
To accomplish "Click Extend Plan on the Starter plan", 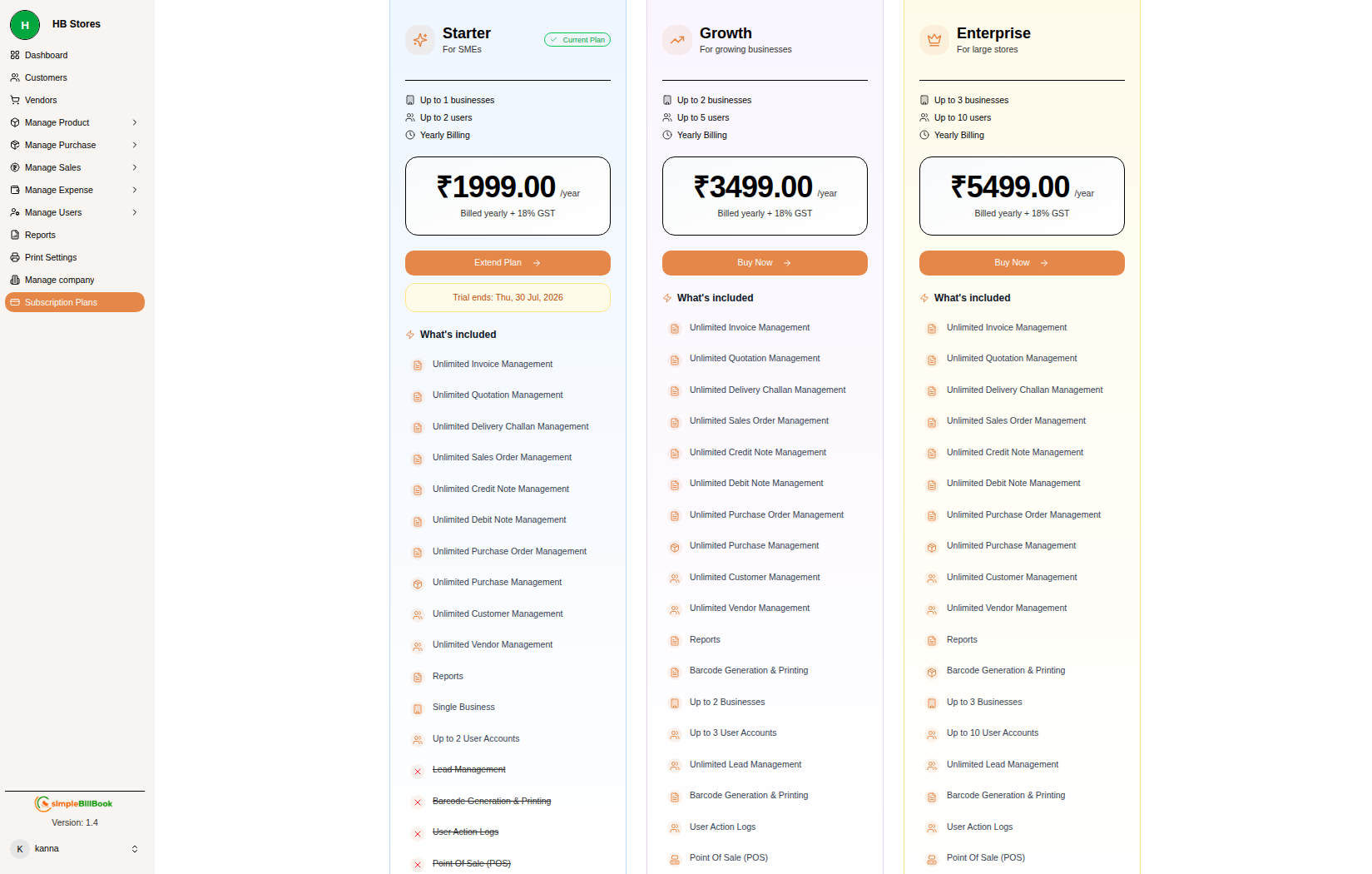I will [507, 262].
